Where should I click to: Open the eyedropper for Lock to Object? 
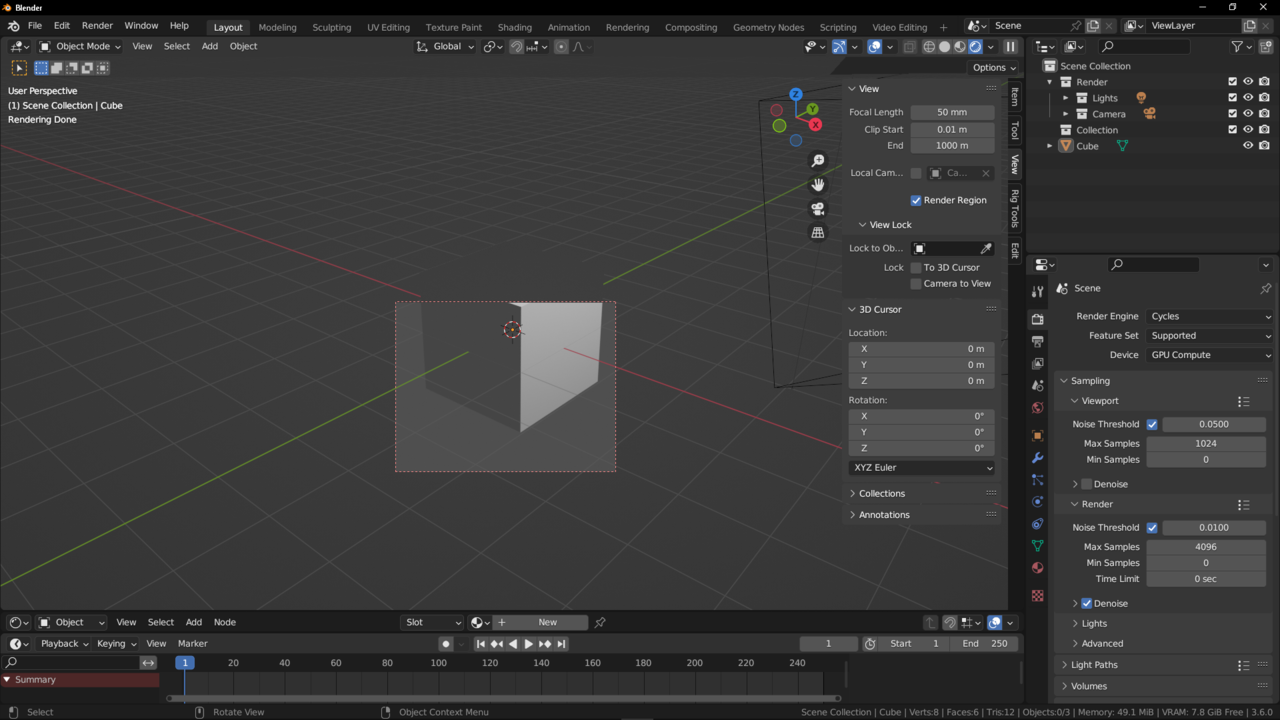986,249
